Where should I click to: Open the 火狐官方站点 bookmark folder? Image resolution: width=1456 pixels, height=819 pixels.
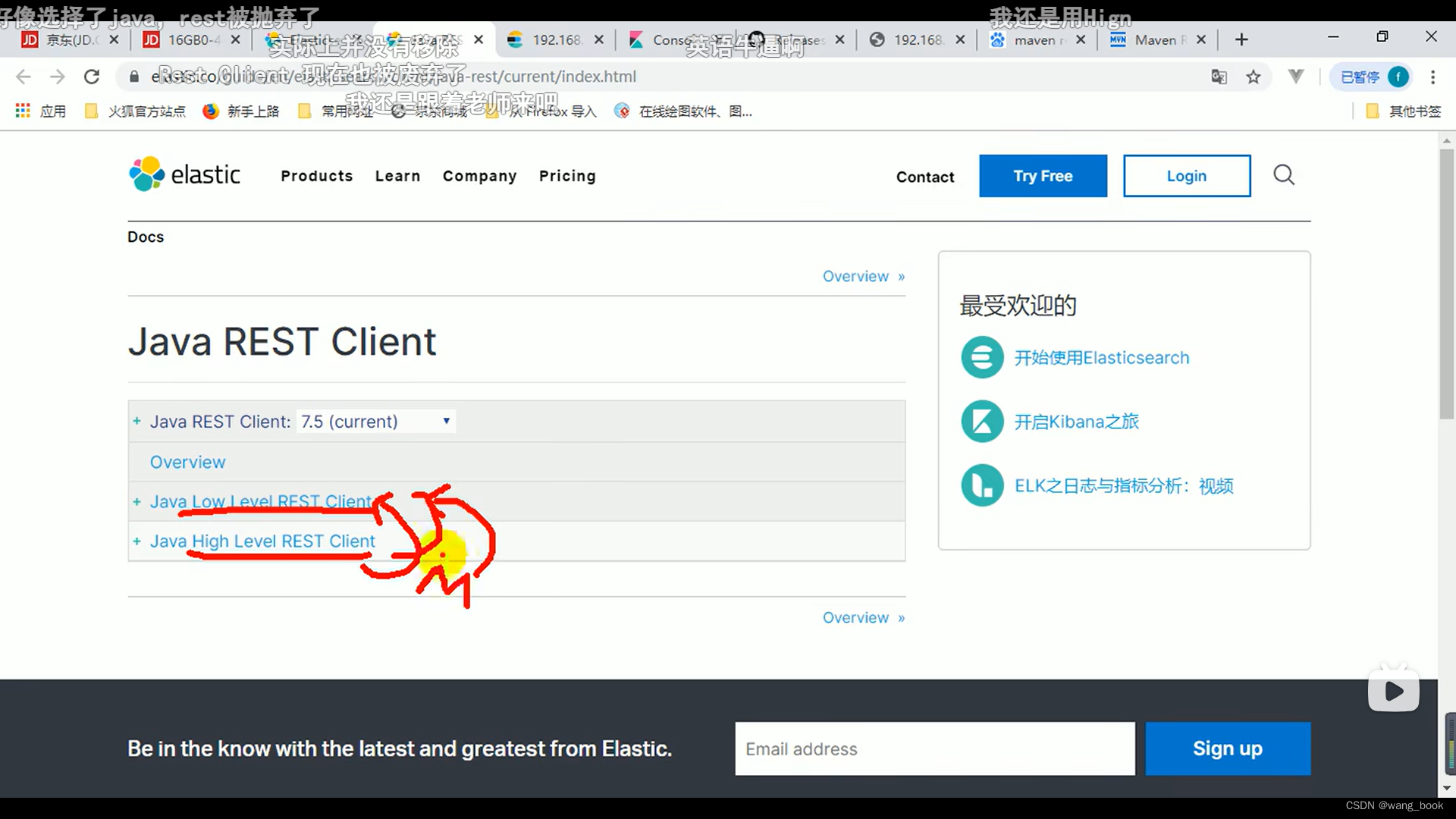[135, 111]
